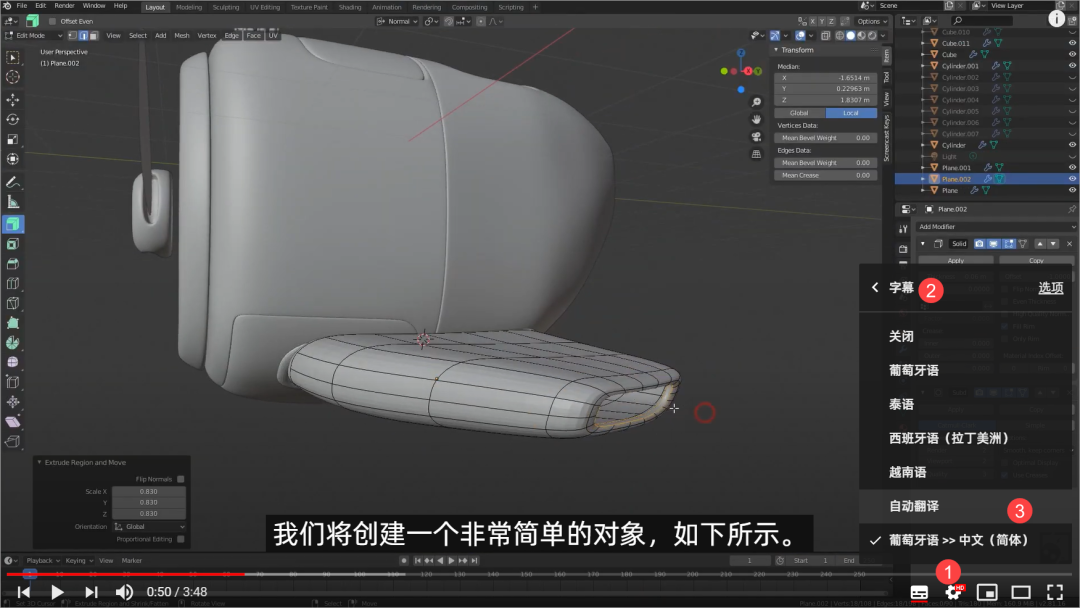Open the Sculpting workspace tab
The width and height of the screenshot is (1080, 608).
pos(226,7)
